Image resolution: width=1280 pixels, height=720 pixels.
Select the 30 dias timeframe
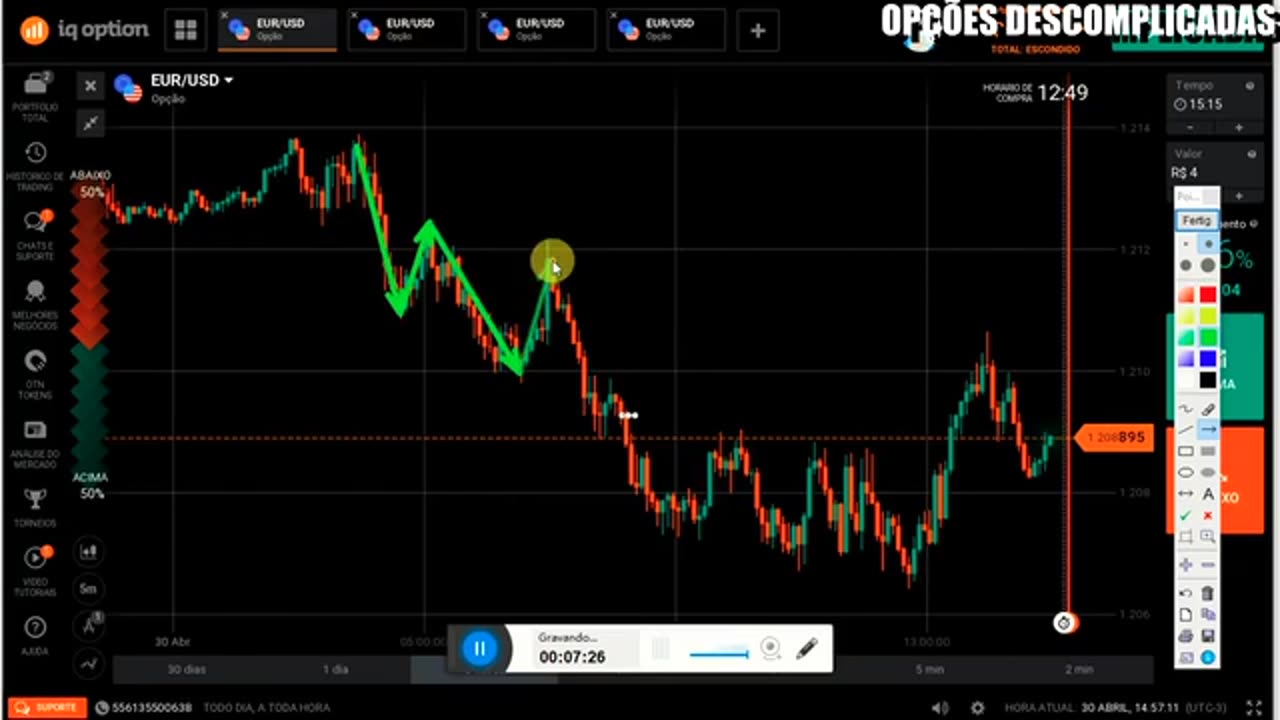(x=187, y=669)
